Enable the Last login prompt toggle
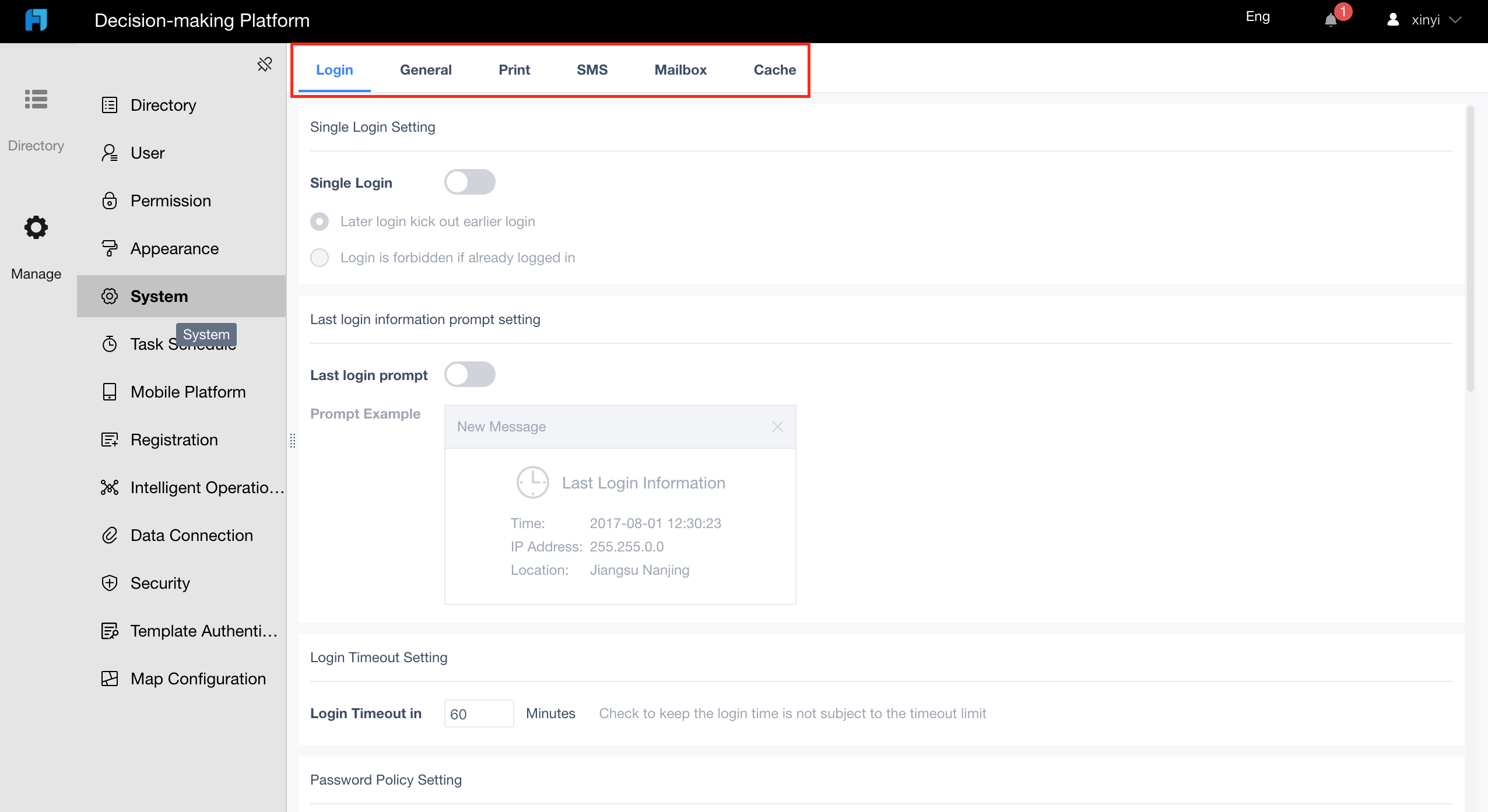The image size is (1488, 812). (469, 374)
